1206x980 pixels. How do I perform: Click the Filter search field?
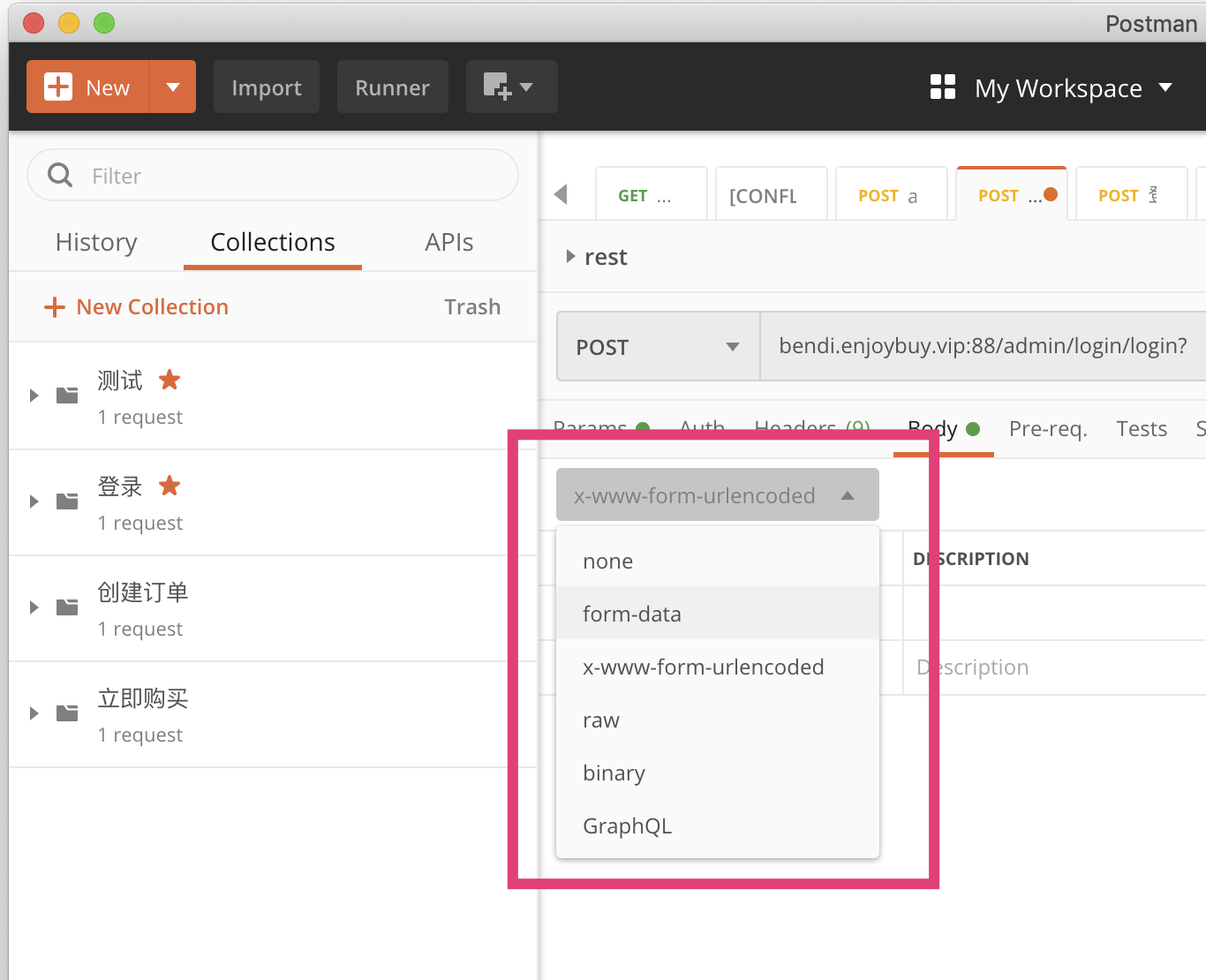tap(273, 175)
